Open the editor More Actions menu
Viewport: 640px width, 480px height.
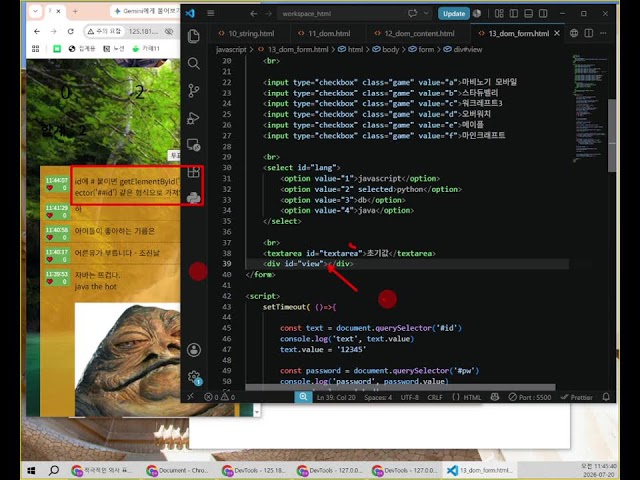603,33
